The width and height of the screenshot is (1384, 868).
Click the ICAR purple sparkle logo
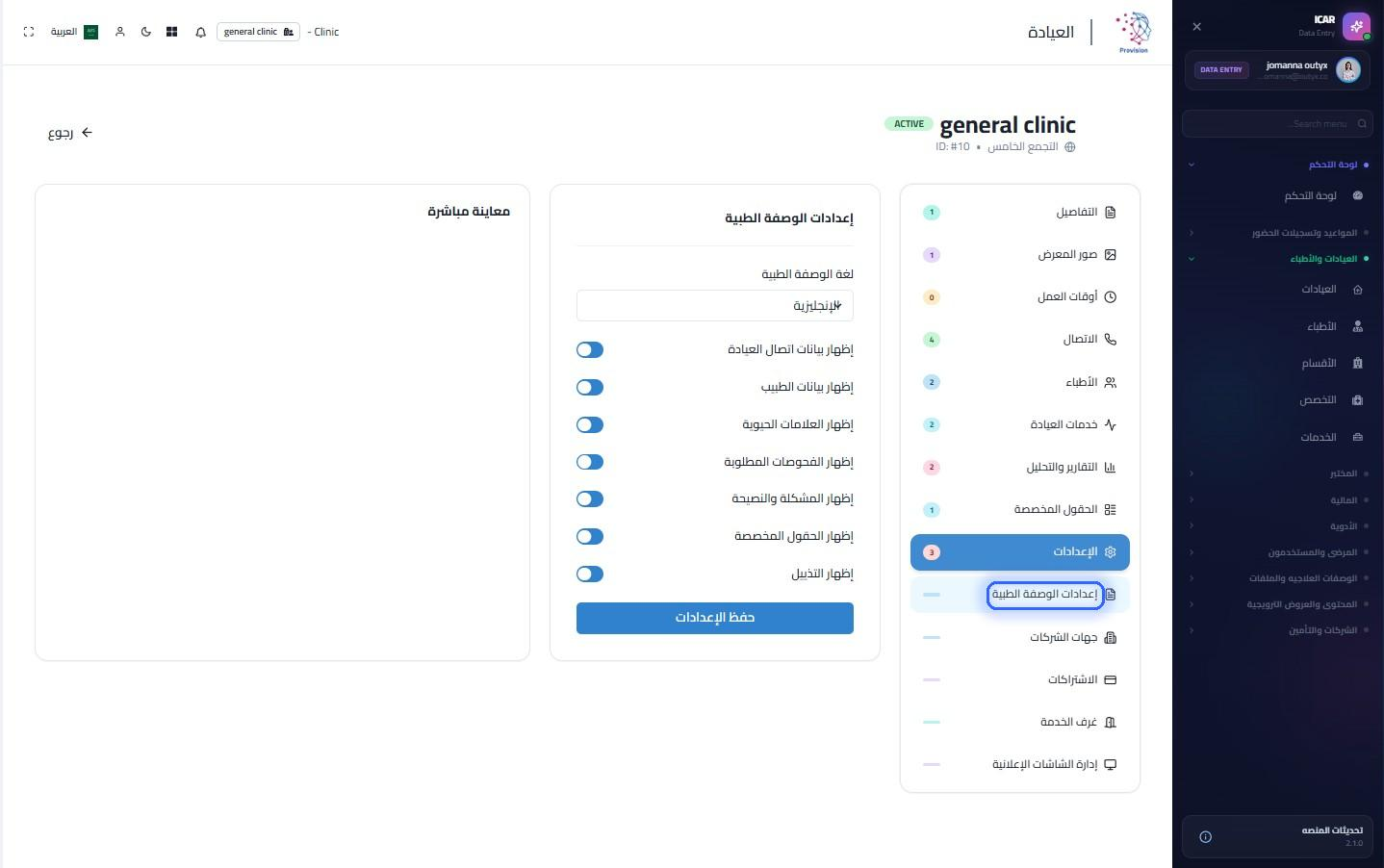click(x=1356, y=26)
